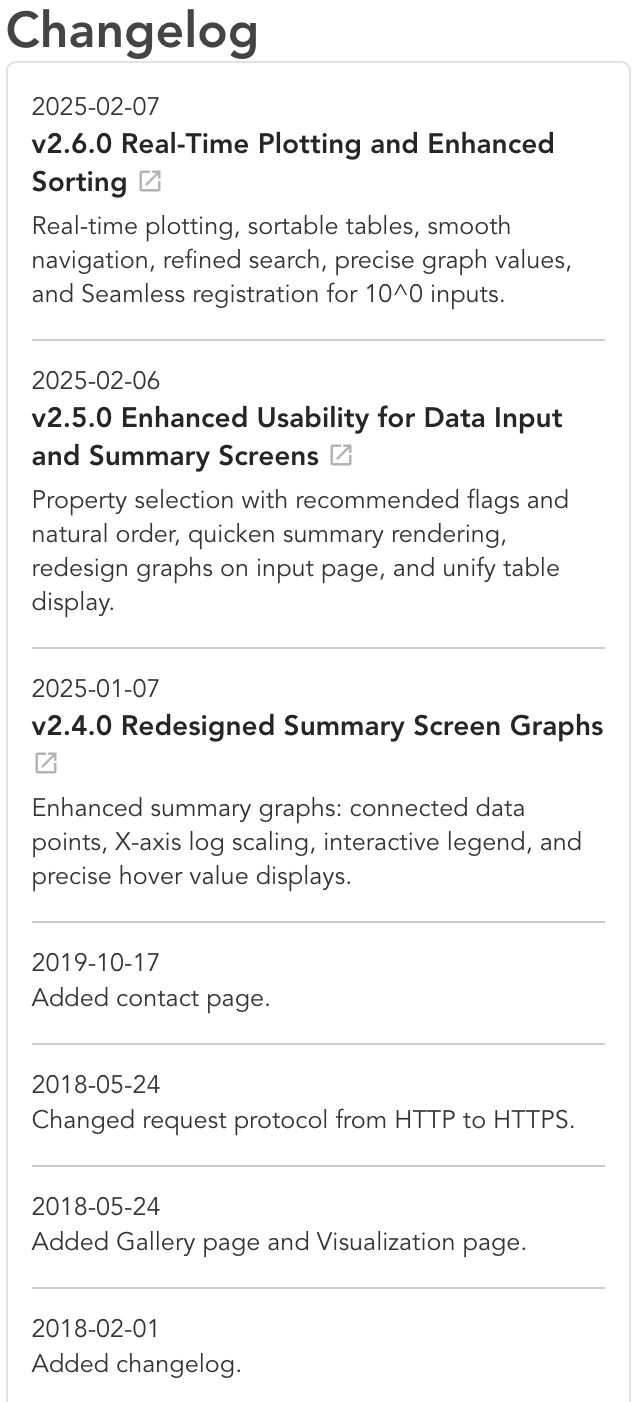This screenshot has width=636, height=1402.
Task: Open the v2.4.0 Redesigned Summary Screen Graphs title
Action: tap(318, 726)
